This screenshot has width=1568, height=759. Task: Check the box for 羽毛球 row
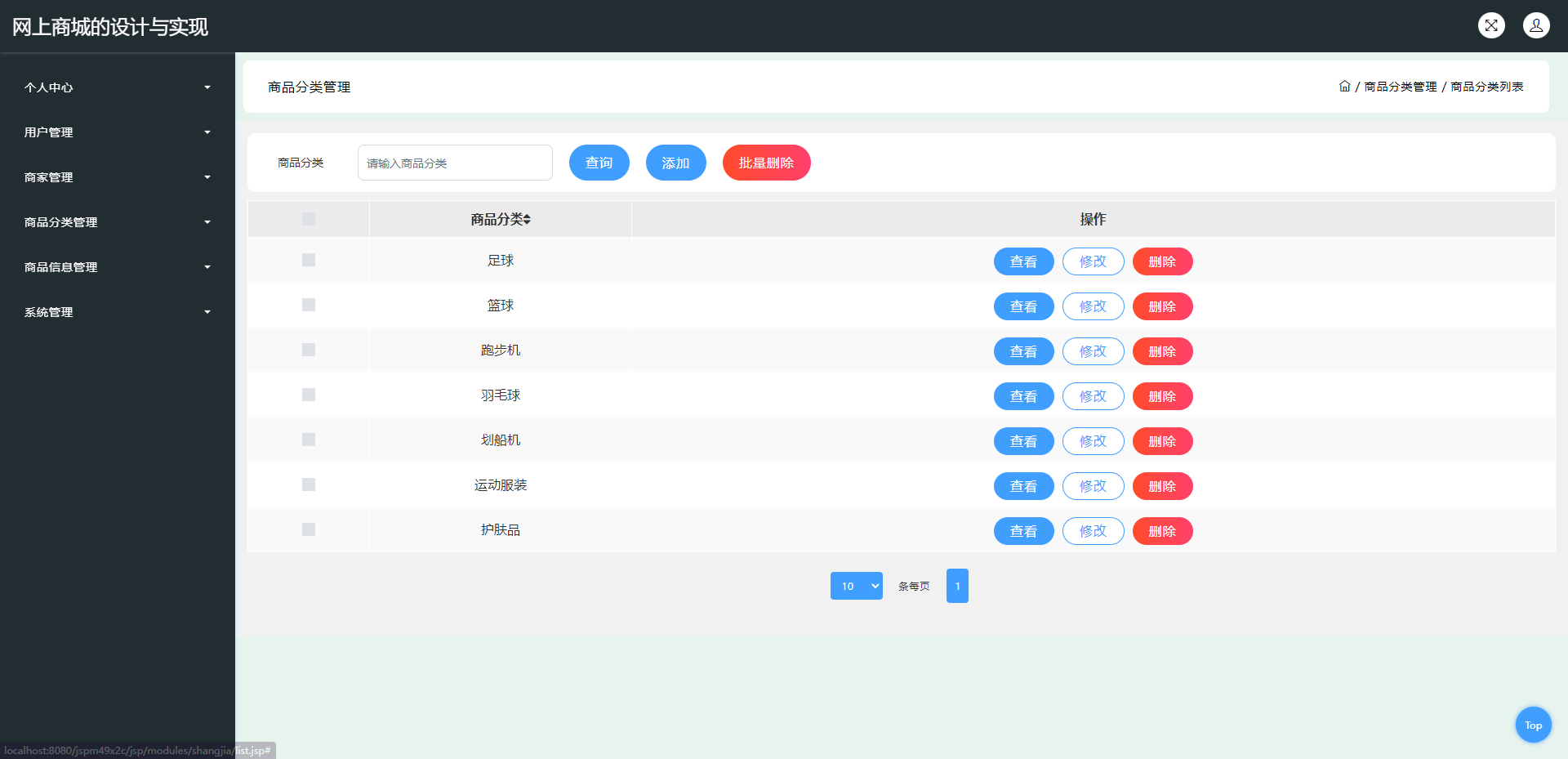[309, 395]
